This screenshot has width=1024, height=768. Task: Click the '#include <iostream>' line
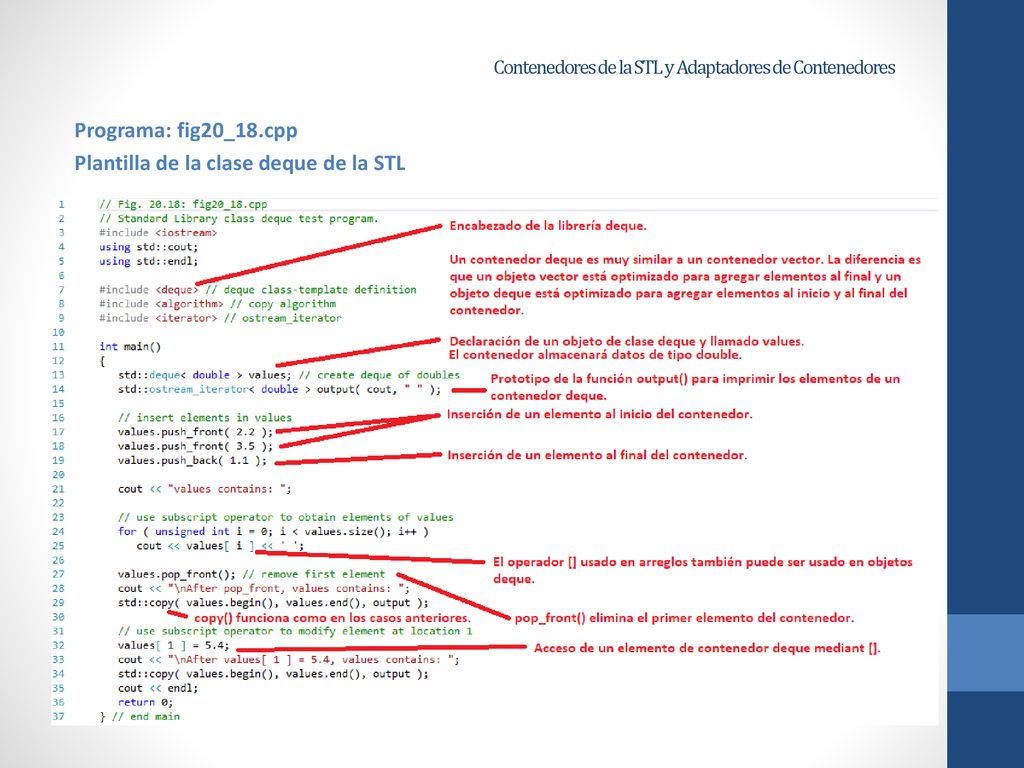tap(158, 232)
